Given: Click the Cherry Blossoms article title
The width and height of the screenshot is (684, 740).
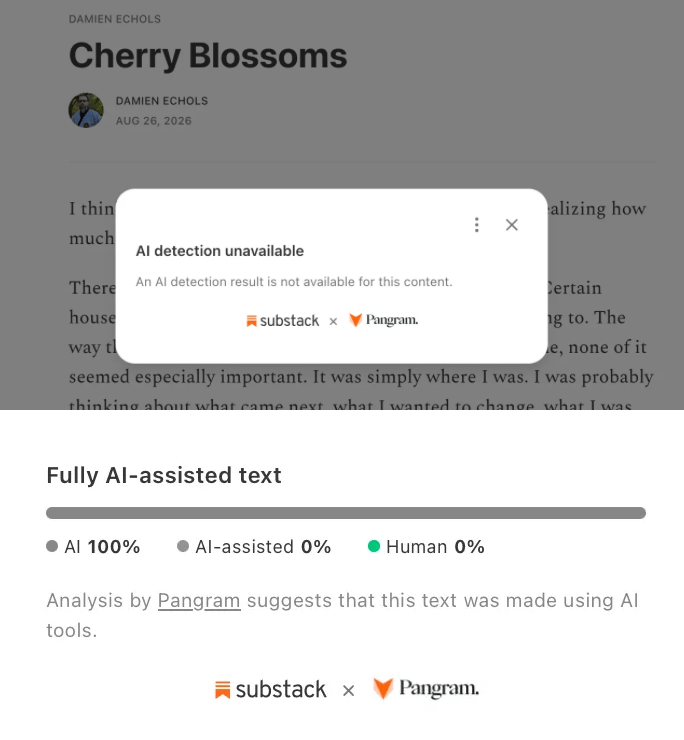Looking at the screenshot, I should click(x=208, y=56).
